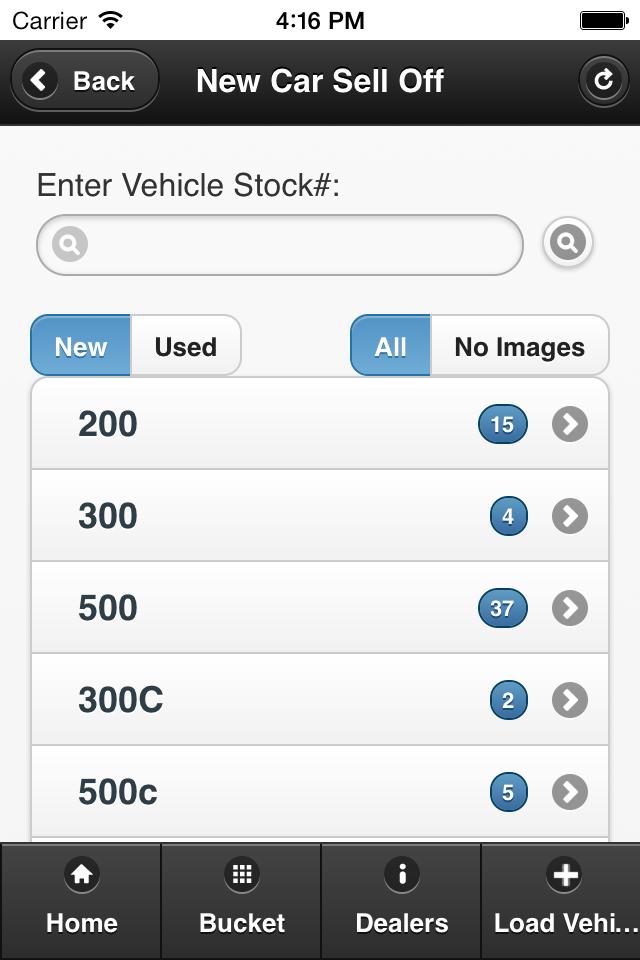Tap the Dealers tab label
The height and width of the screenshot is (960, 640).
401,923
